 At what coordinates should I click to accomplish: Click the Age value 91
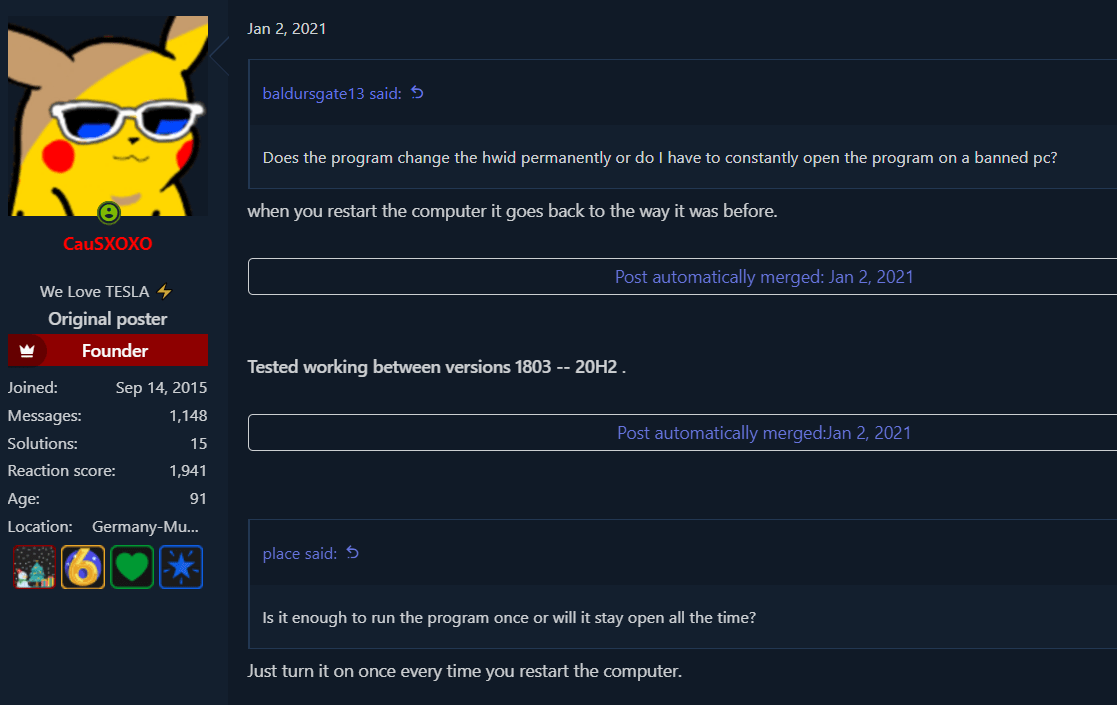[198, 498]
